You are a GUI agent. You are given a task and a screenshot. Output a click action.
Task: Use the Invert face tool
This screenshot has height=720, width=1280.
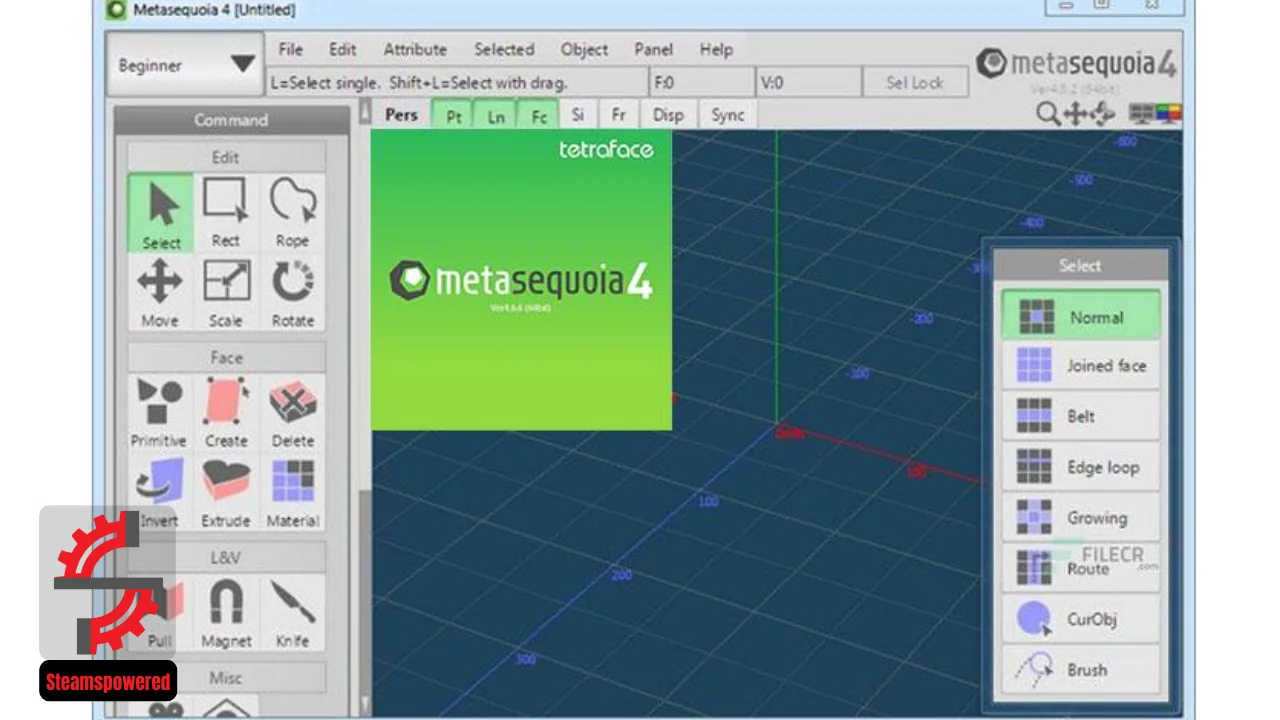point(160,493)
